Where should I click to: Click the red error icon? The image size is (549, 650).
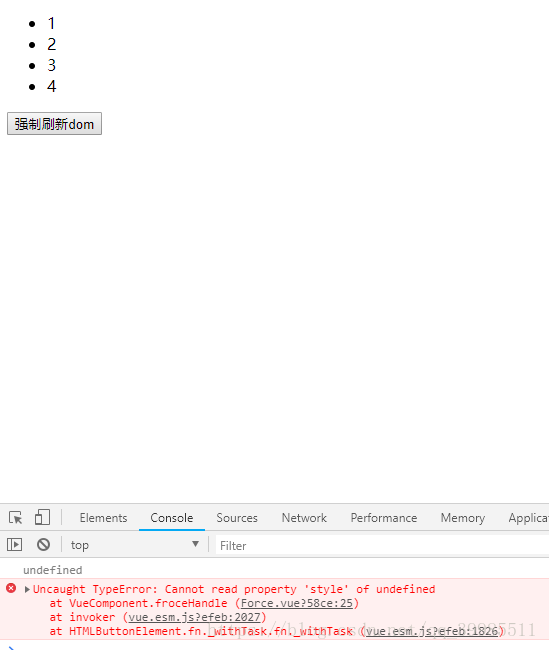pos(11,588)
